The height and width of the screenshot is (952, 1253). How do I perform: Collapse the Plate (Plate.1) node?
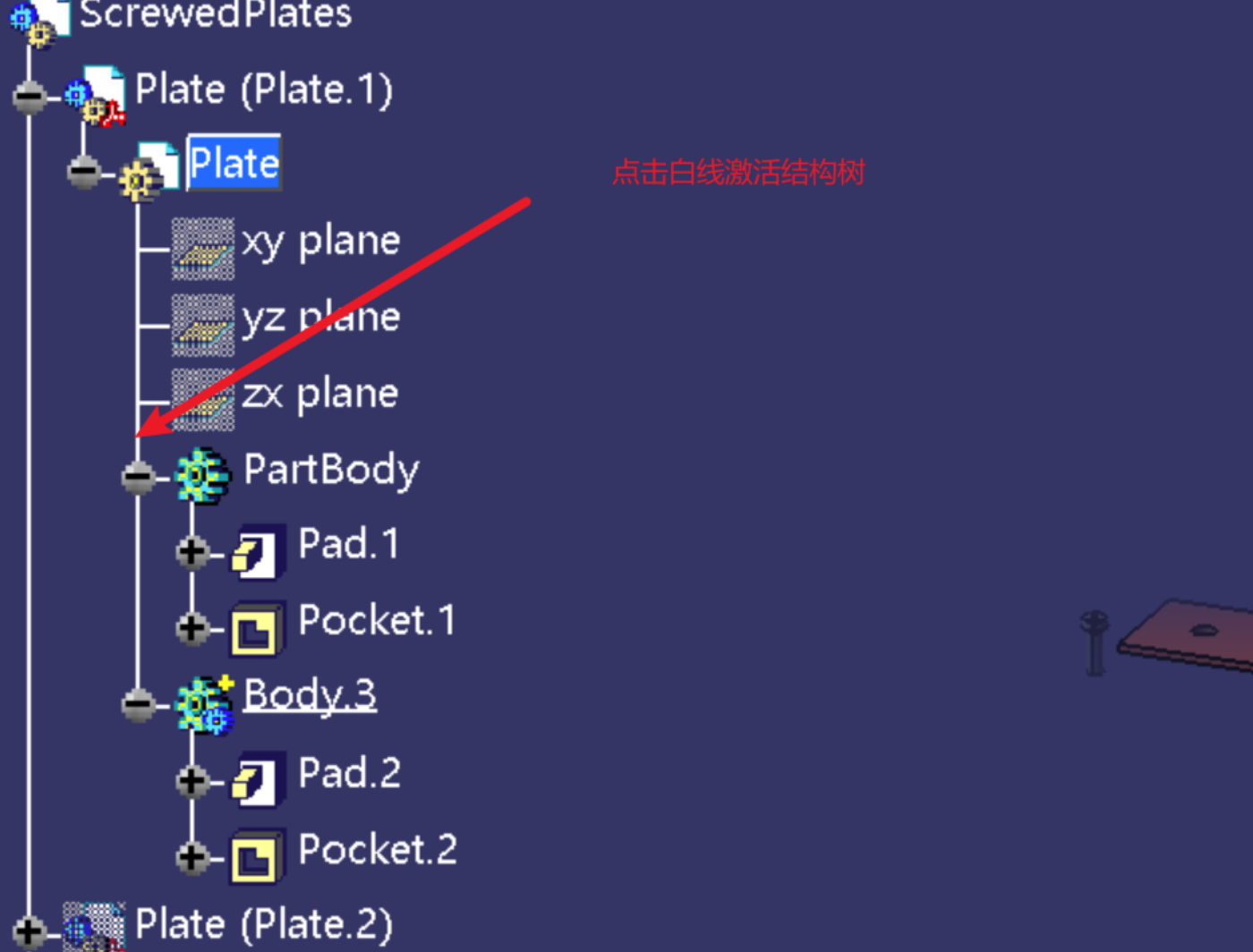point(30,96)
